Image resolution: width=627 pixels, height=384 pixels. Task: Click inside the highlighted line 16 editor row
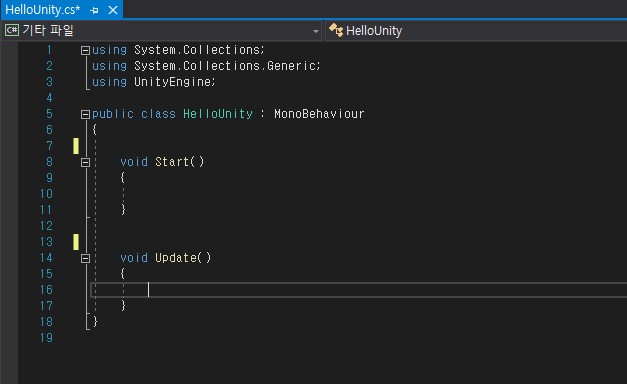tap(359, 290)
